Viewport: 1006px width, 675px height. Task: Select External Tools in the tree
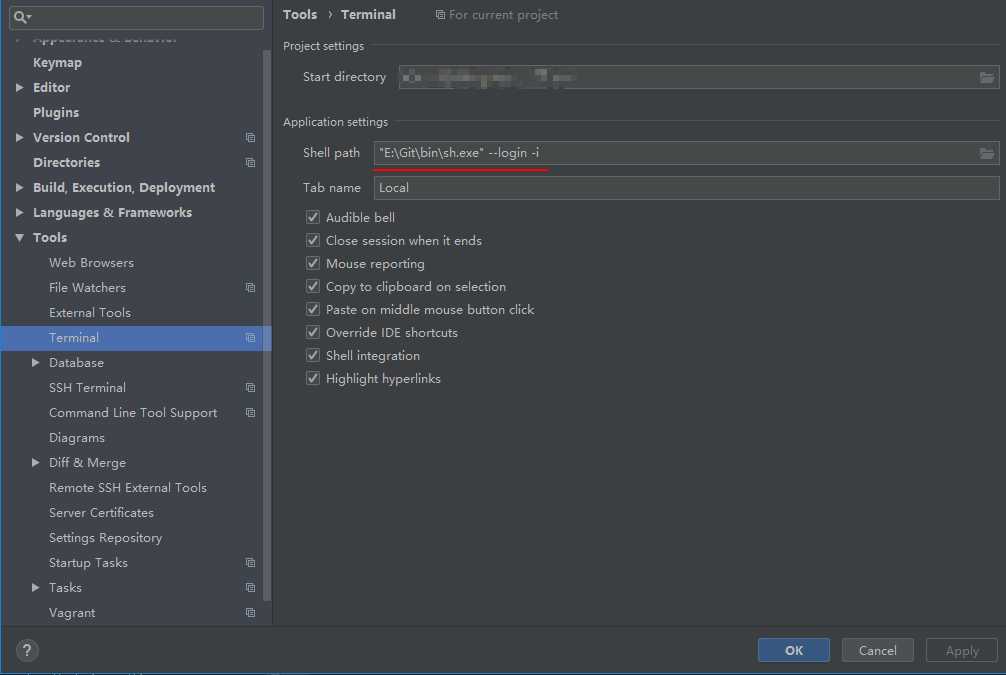[90, 312]
